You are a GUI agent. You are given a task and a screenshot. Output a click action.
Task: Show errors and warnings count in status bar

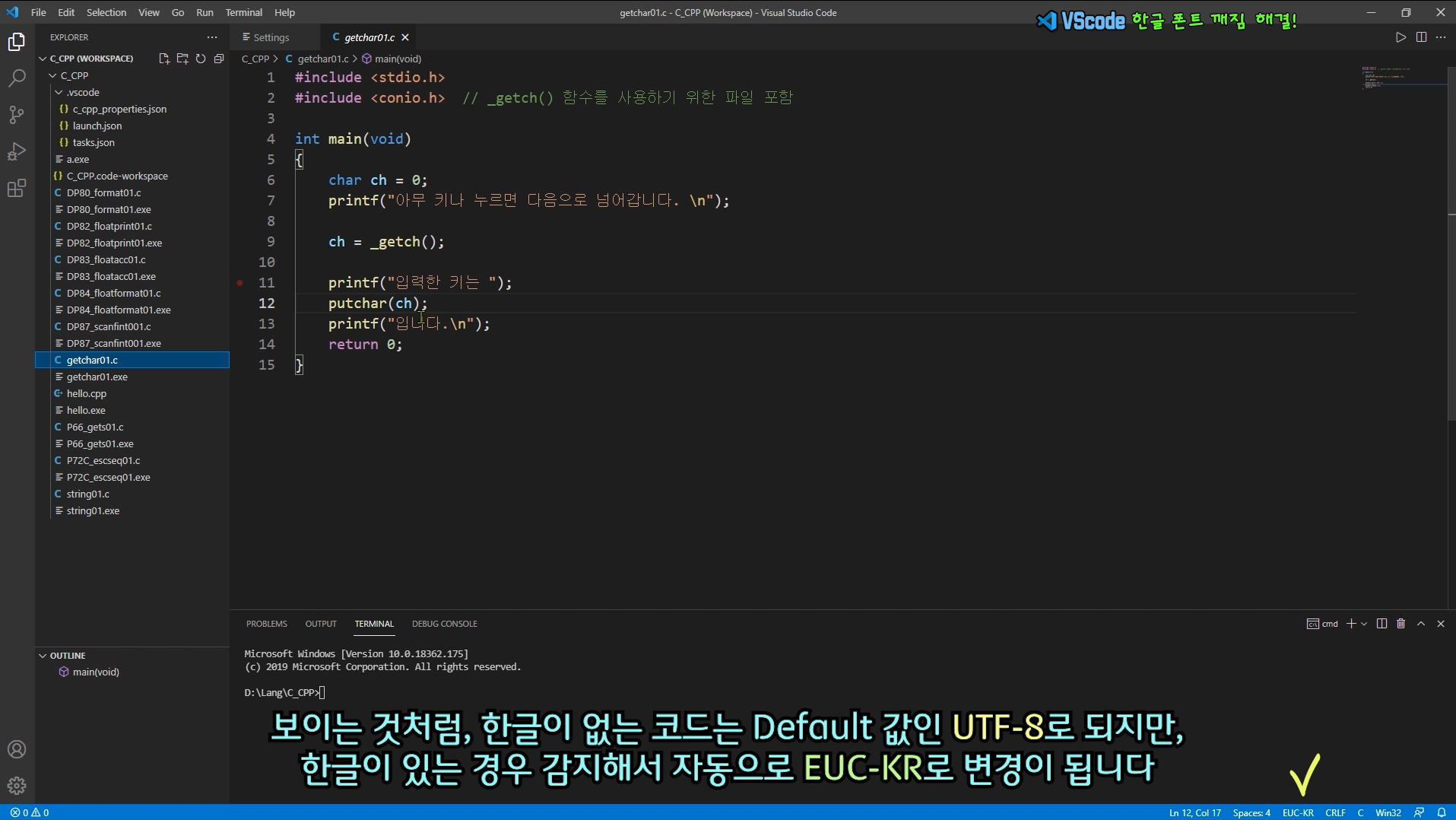(30, 812)
